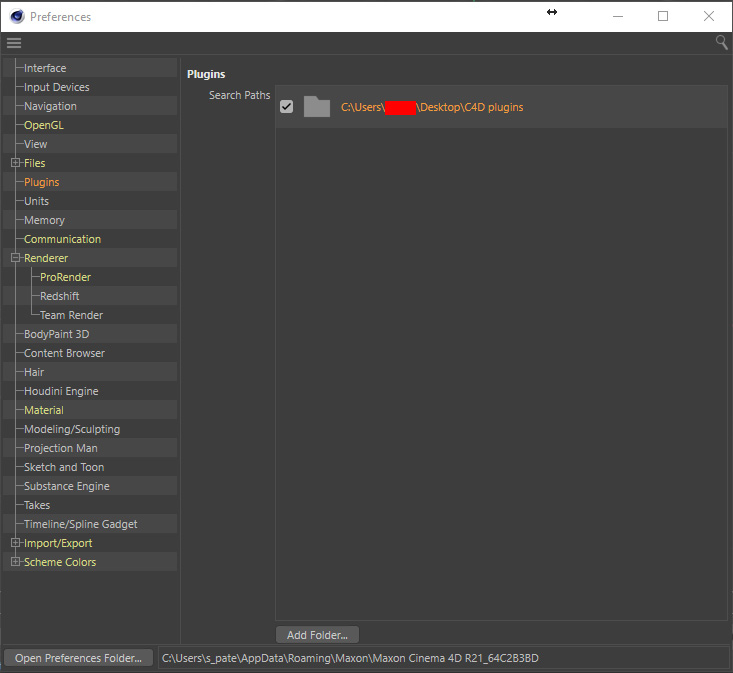Maximize the Preferences window

[662, 16]
